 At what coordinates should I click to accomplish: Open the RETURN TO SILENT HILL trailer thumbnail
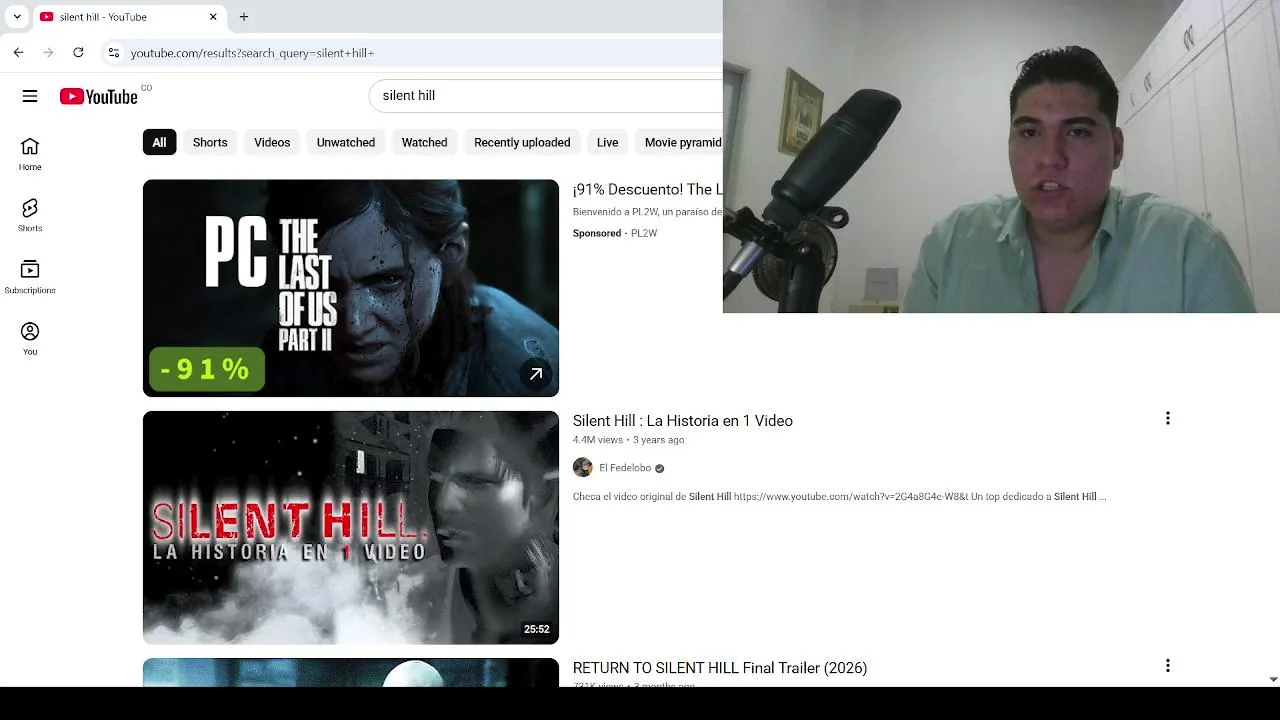[x=351, y=672]
